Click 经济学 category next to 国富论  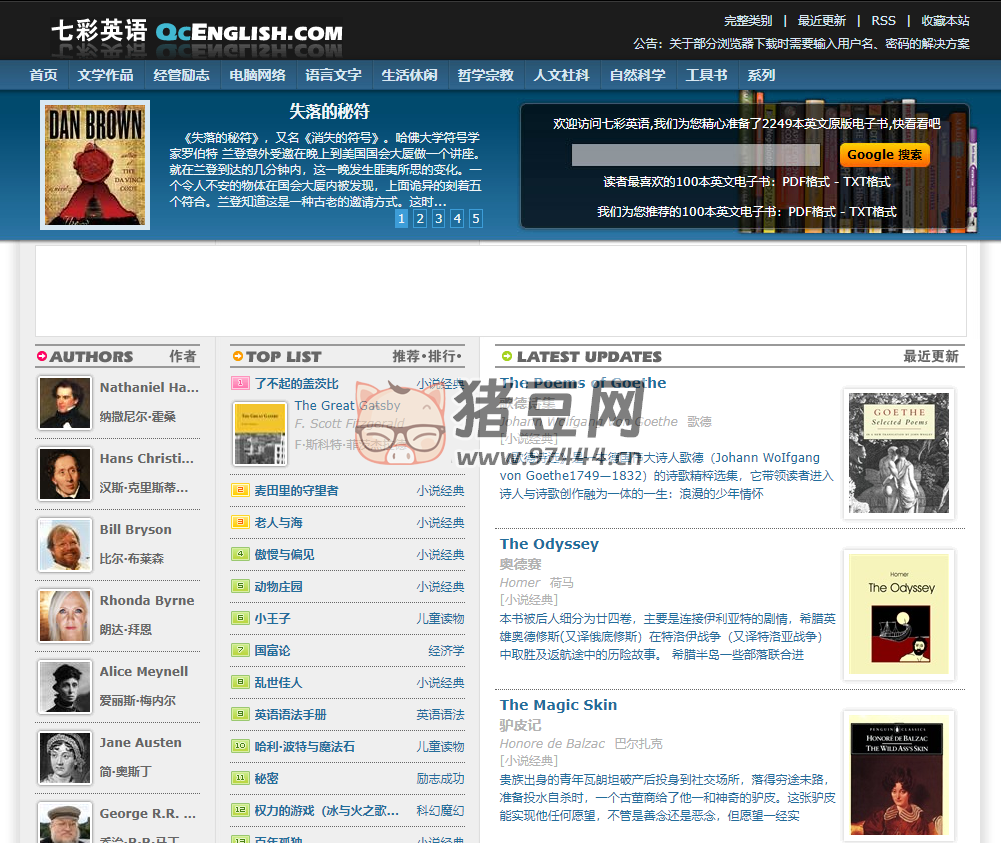tap(446, 650)
